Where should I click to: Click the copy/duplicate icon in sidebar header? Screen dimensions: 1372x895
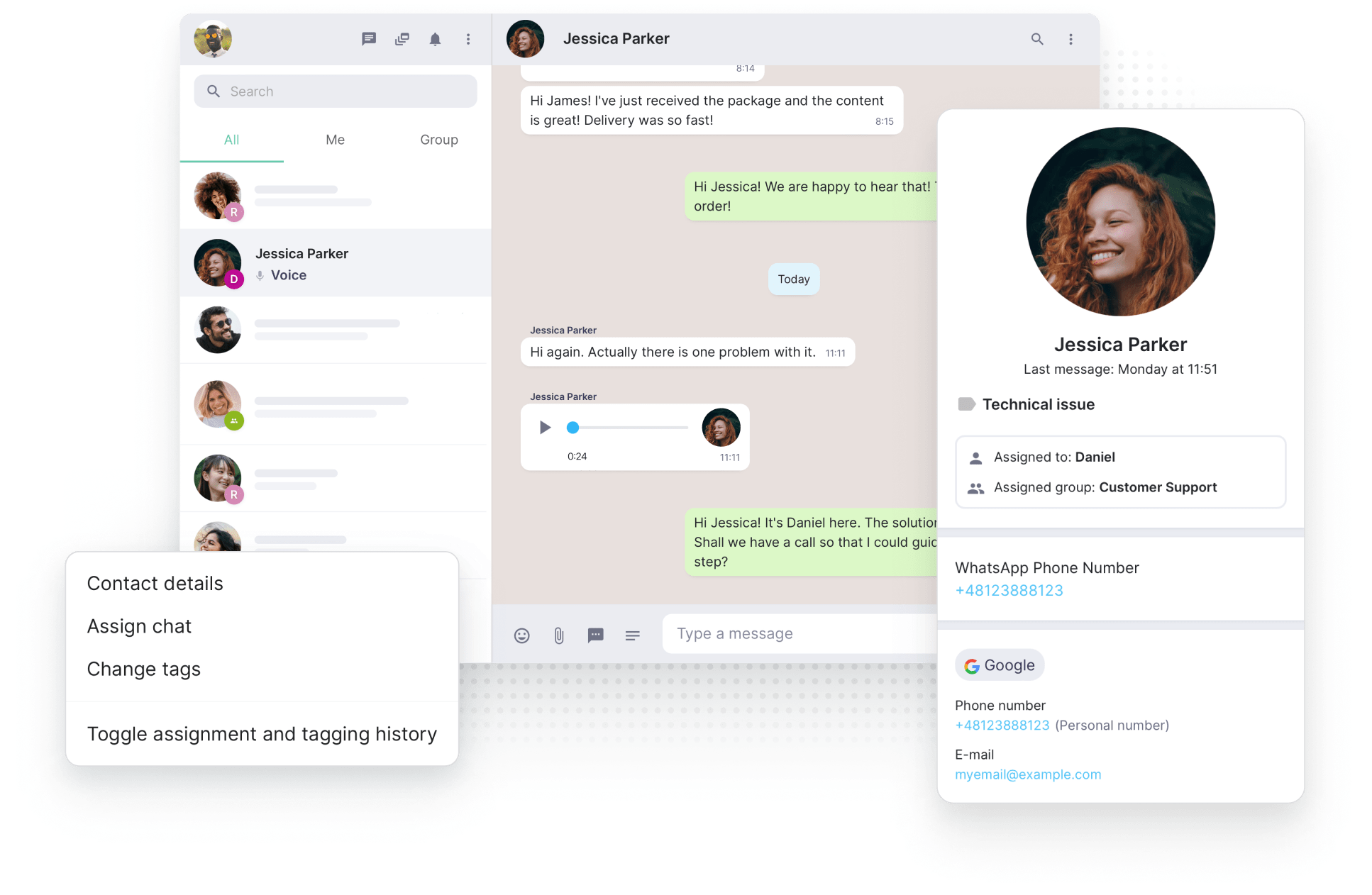point(398,39)
